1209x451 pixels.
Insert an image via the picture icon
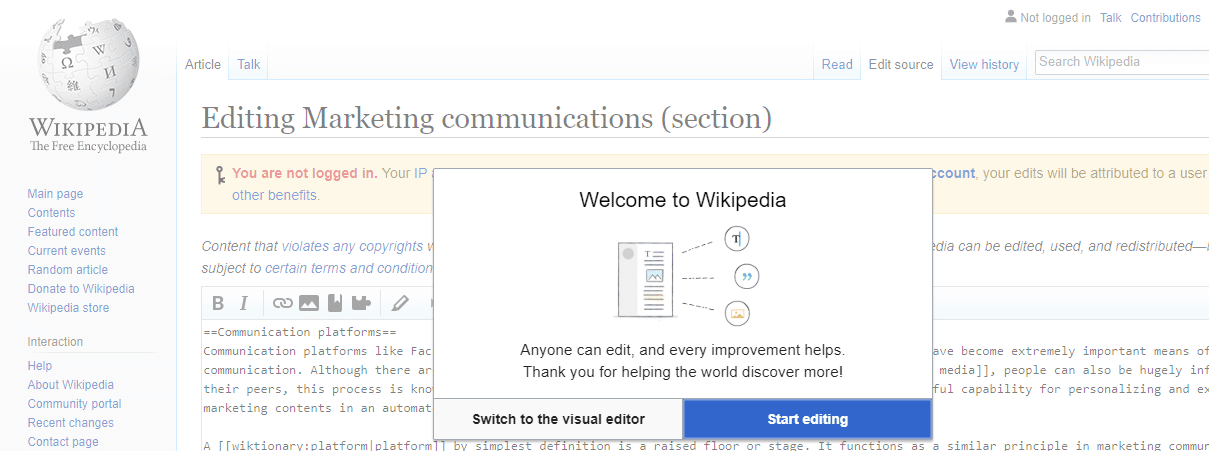(x=309, y=303)
